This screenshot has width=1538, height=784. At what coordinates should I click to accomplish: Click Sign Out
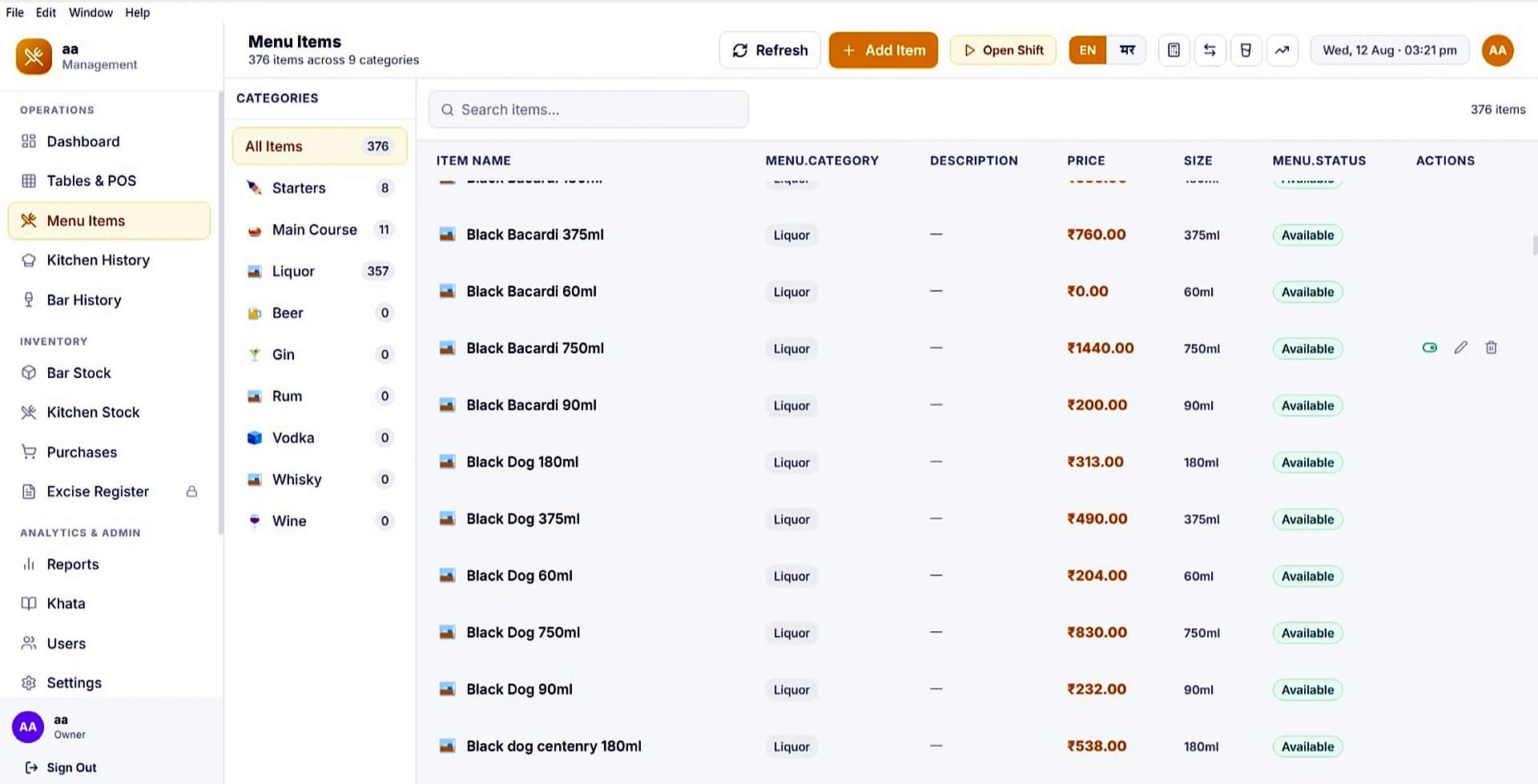[x=61, y=767]
